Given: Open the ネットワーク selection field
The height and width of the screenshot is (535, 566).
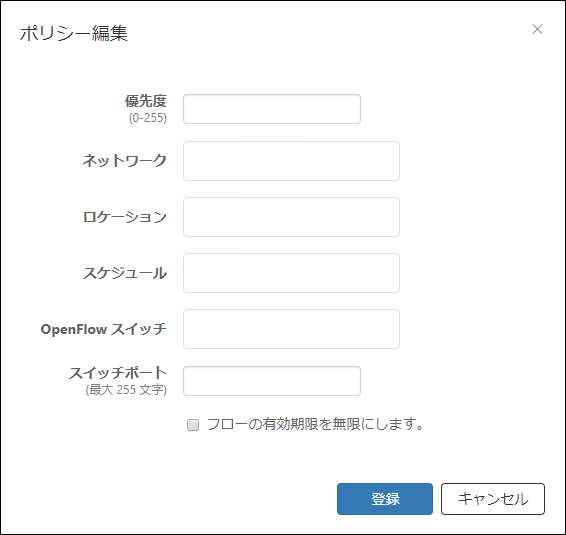Looking at the screenshot, I should pyautogui.click(x=291, y=161).
